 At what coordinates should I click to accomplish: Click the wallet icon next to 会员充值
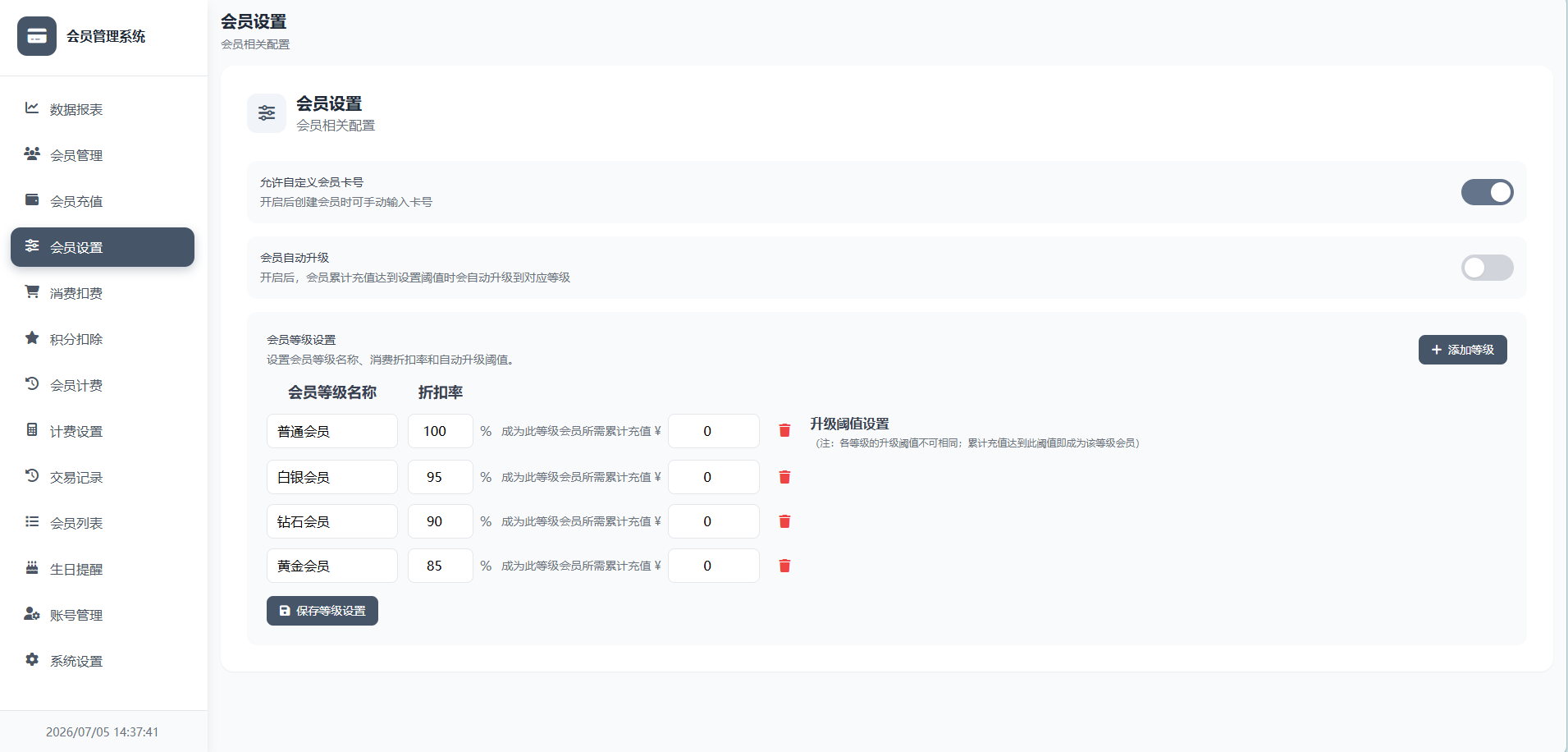32,200
